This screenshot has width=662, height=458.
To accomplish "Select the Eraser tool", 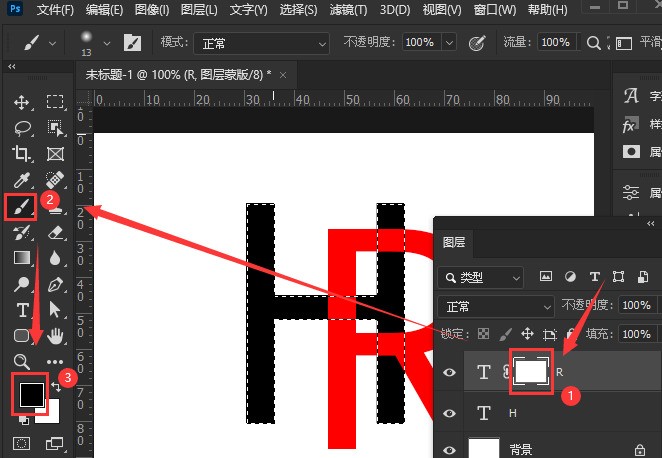I will tap(55, 233).
